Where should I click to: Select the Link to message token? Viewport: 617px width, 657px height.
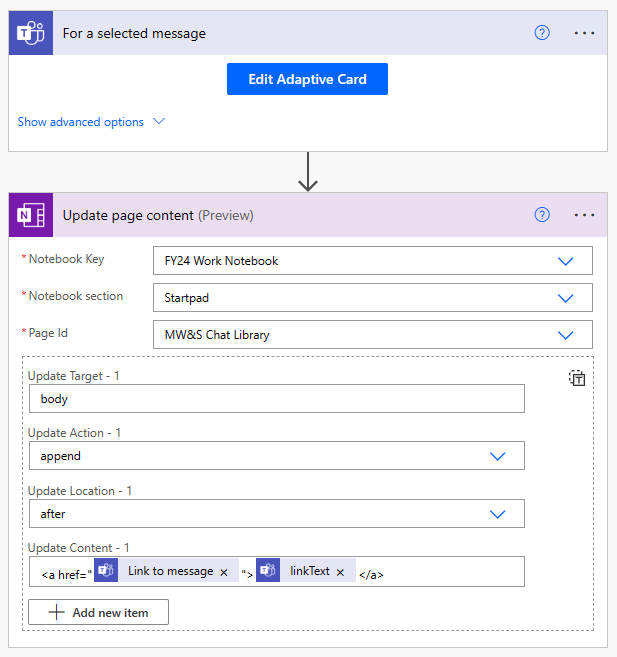168,572
